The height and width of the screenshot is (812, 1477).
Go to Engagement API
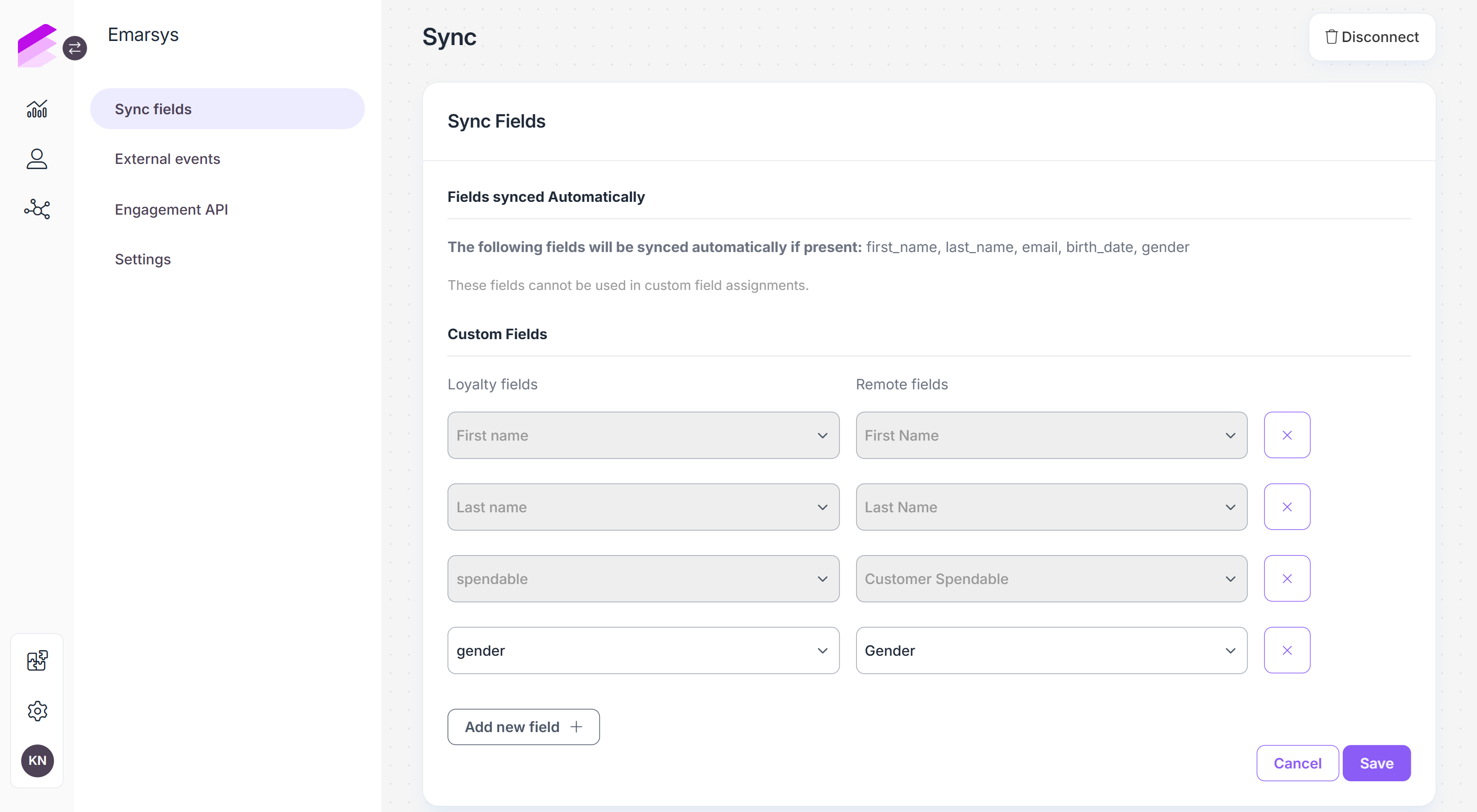172,209
